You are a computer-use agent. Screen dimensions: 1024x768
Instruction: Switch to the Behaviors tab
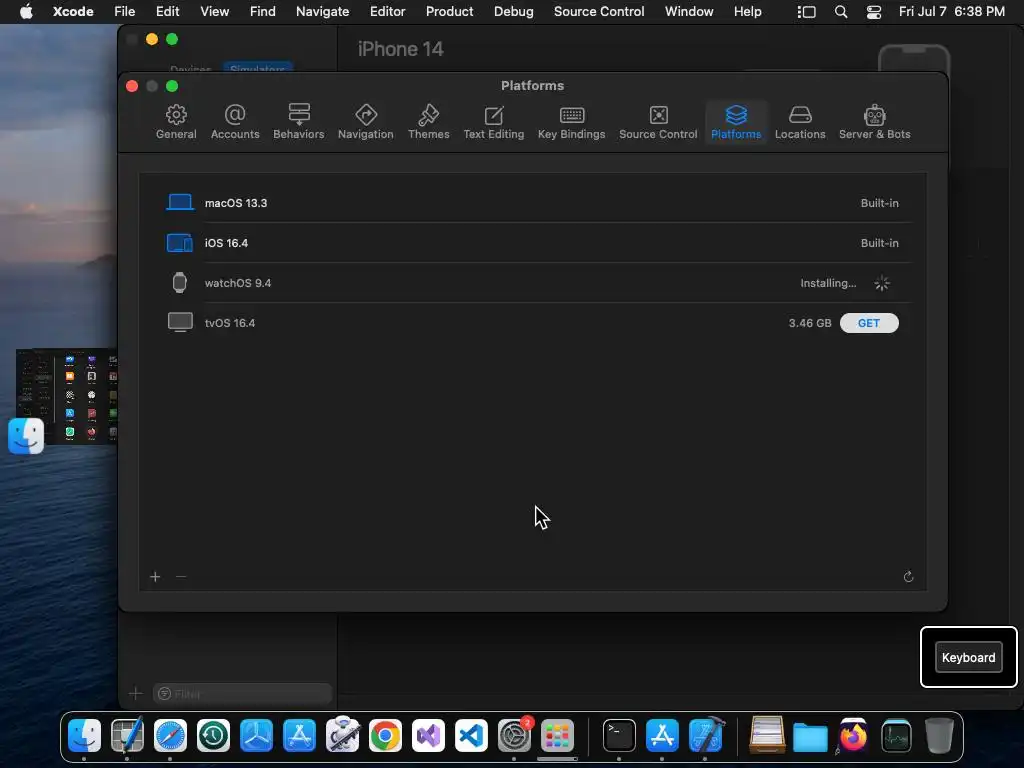(x=298, y=122)
